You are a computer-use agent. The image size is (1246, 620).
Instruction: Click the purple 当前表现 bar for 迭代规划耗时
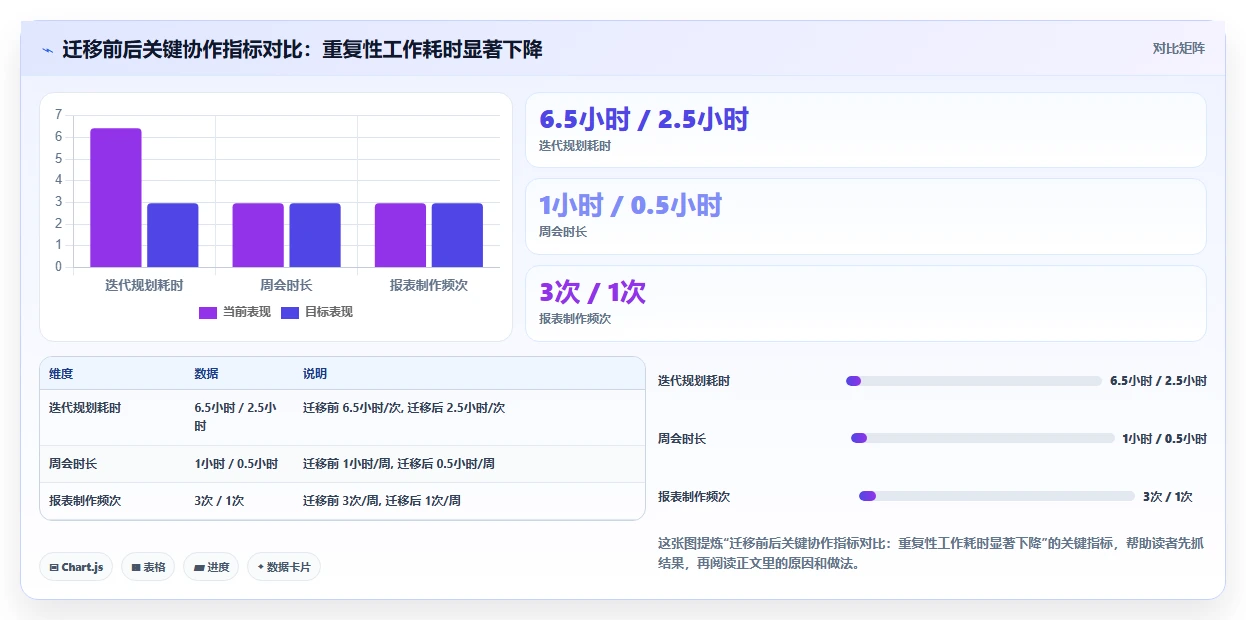(x=116, y=198)
